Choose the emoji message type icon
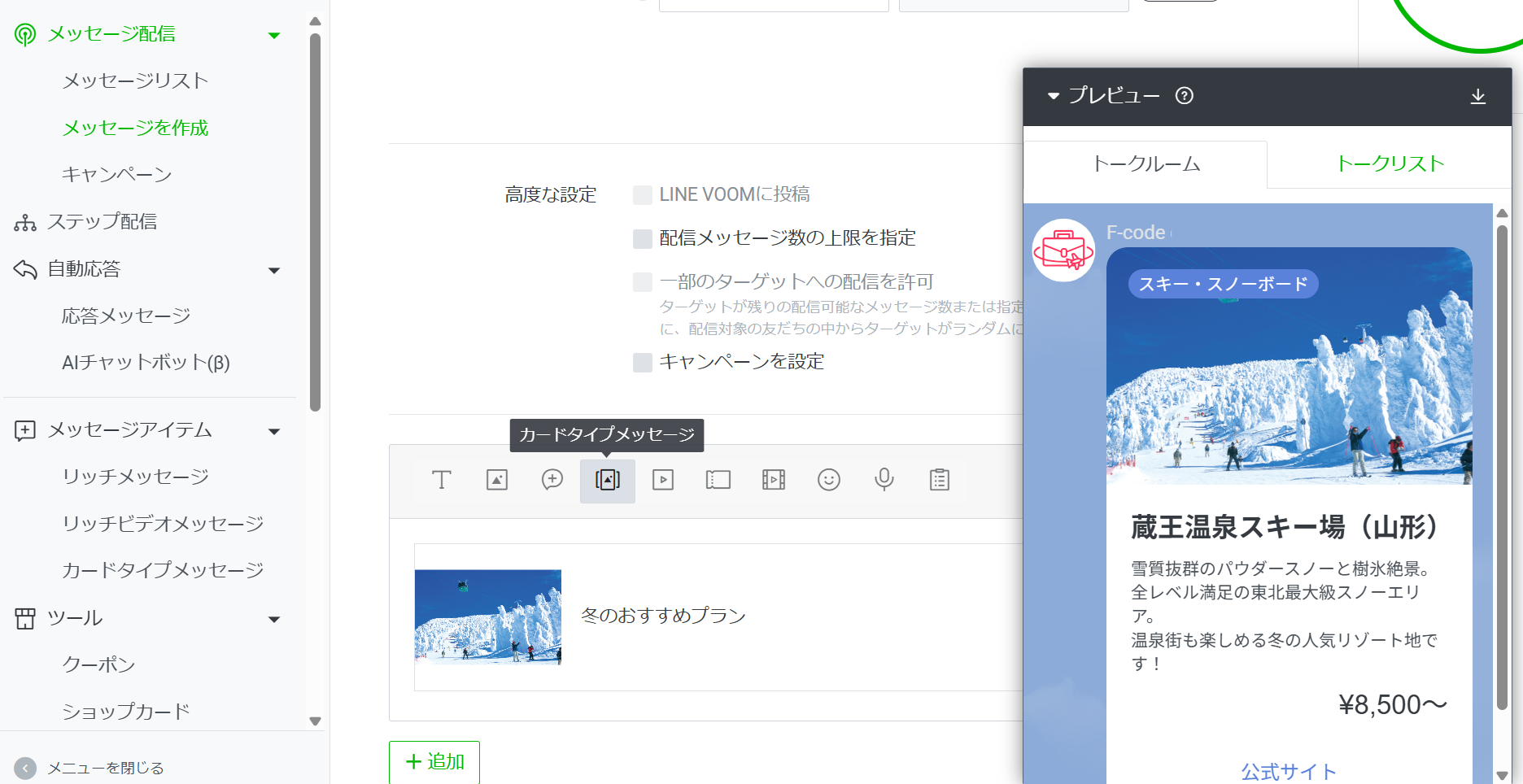This screenshot has height=784, width=1523. coord(828,480)
